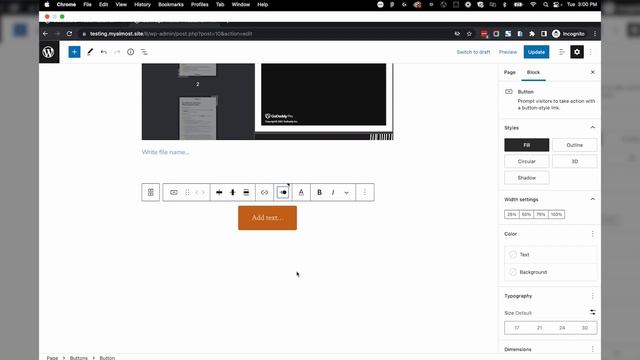
Task: Open the Color panel options
Action: 593,234
